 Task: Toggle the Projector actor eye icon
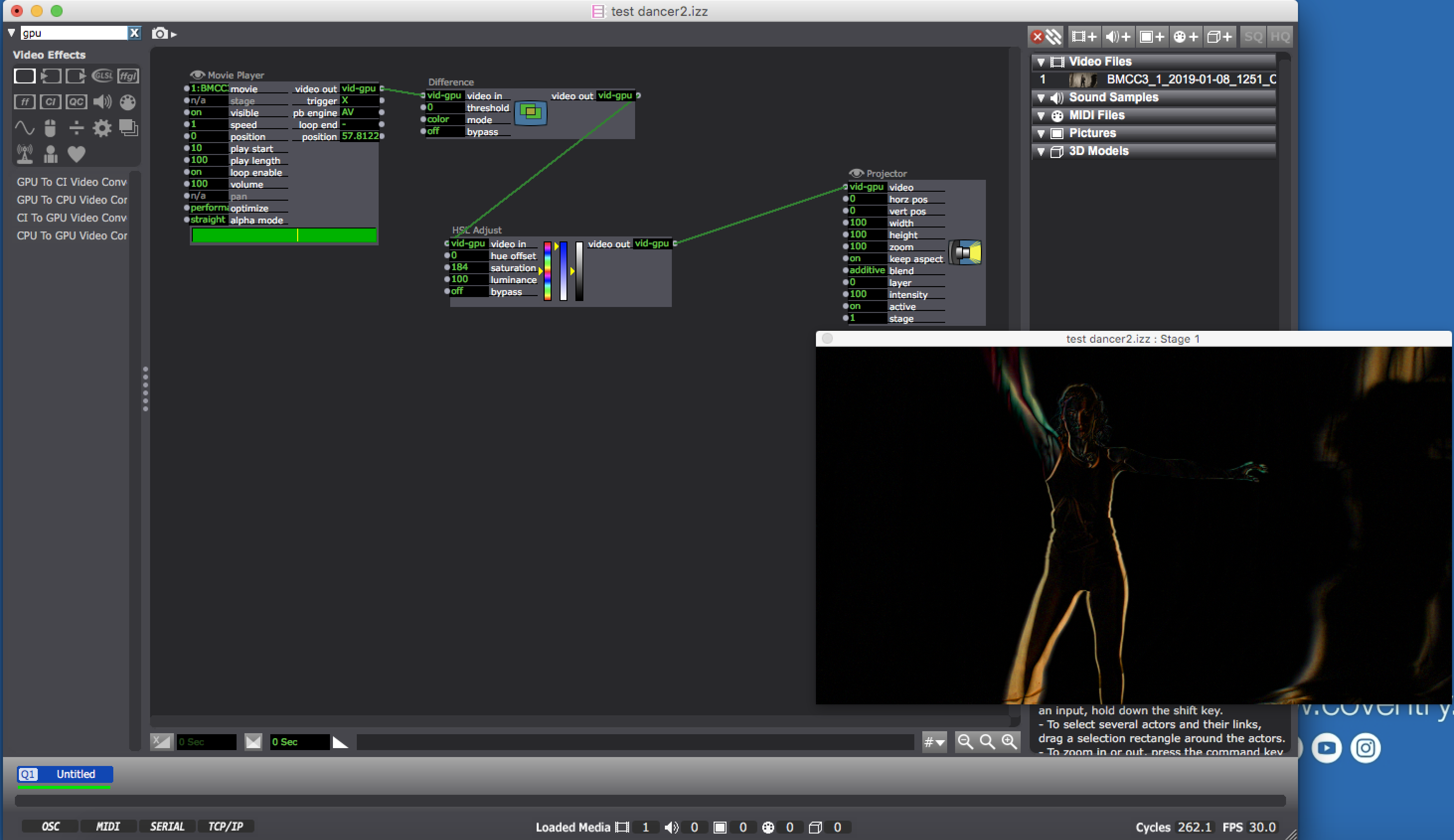[x=856, y=173]
